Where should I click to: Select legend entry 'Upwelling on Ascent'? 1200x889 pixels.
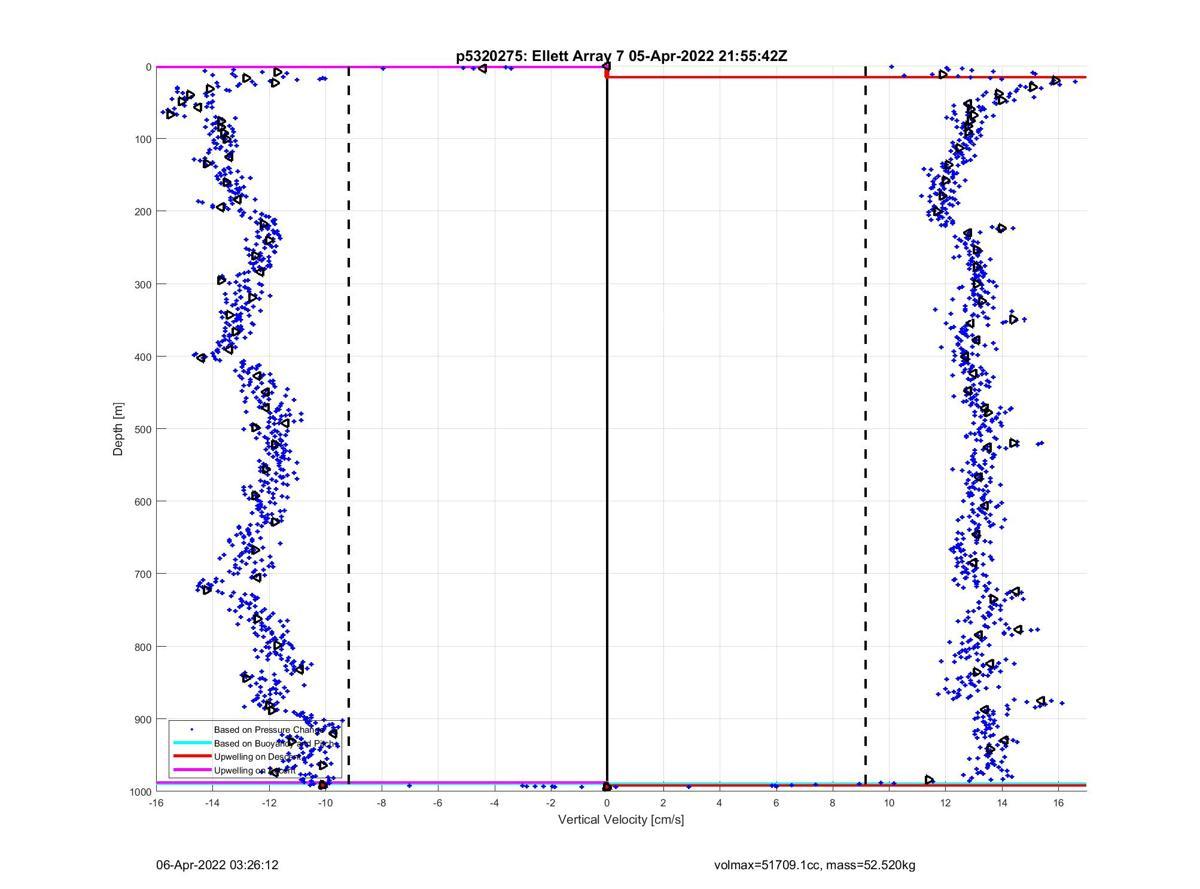pyautogui.click(x=256, y=770)
